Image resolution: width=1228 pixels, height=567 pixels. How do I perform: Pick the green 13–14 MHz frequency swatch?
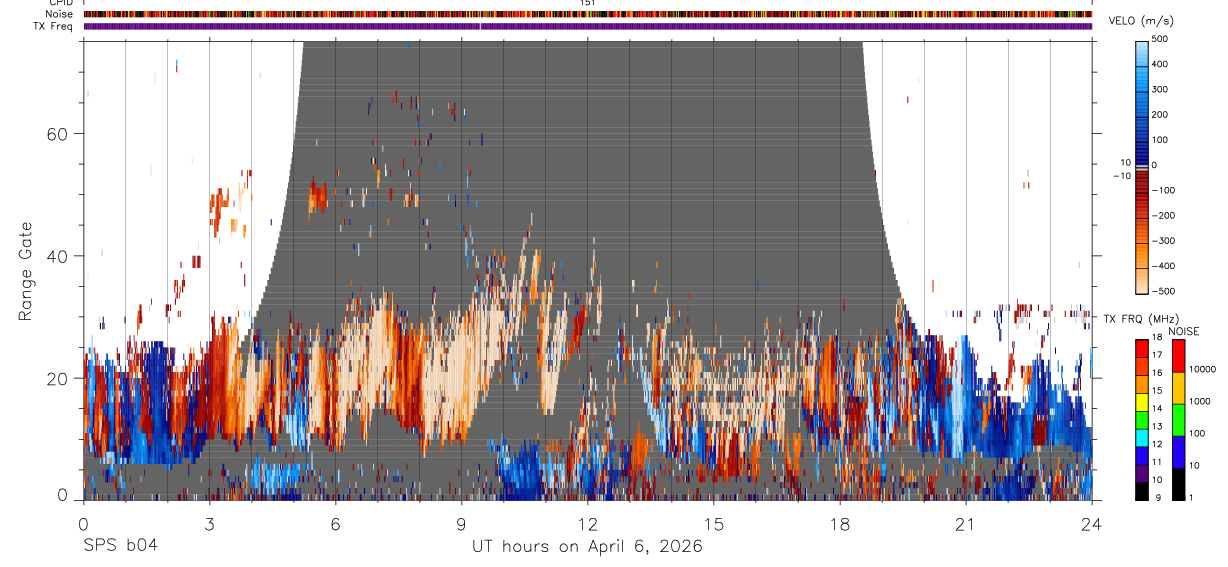[1142, 420]
